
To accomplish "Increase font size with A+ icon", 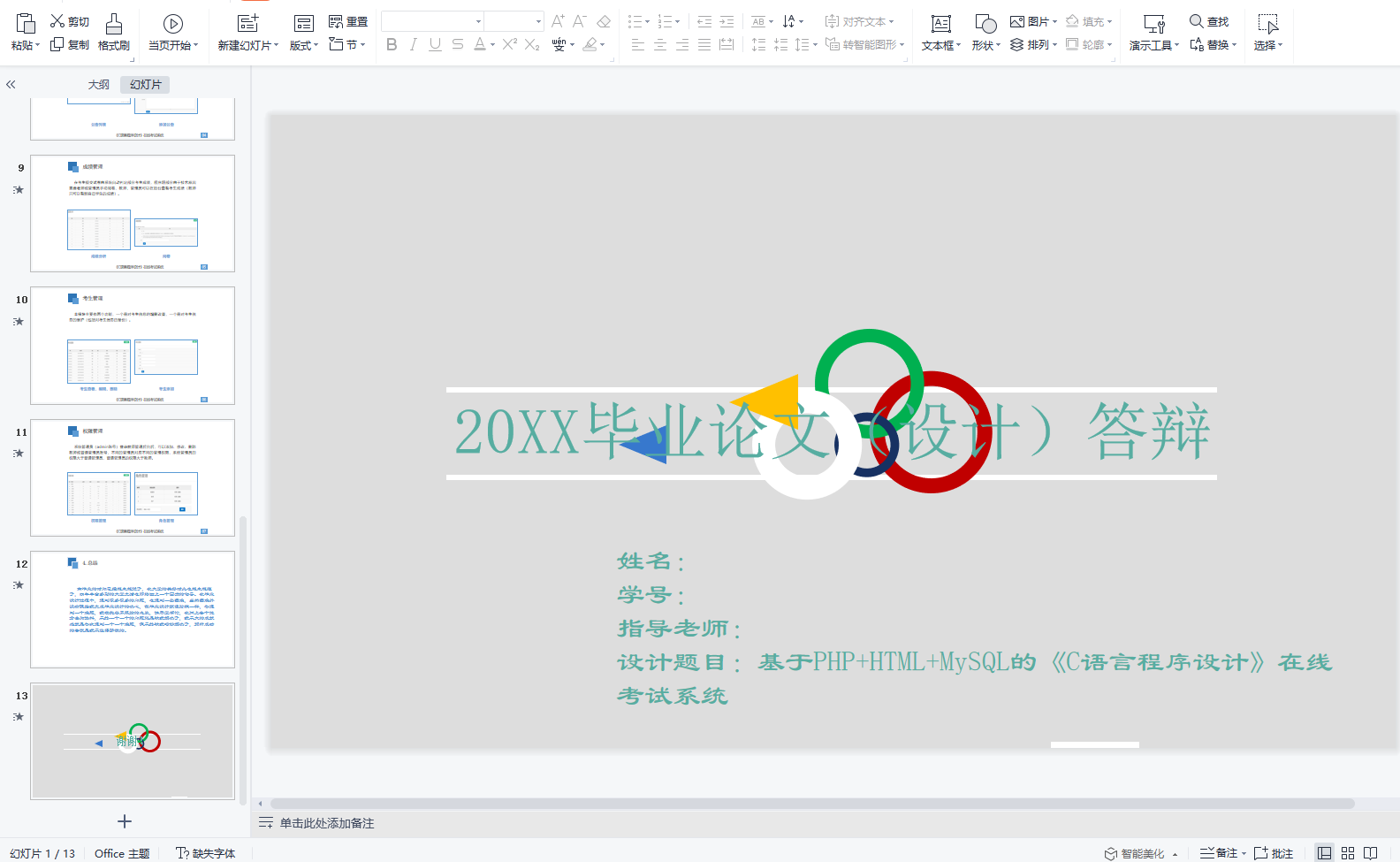I will (558, 21).
